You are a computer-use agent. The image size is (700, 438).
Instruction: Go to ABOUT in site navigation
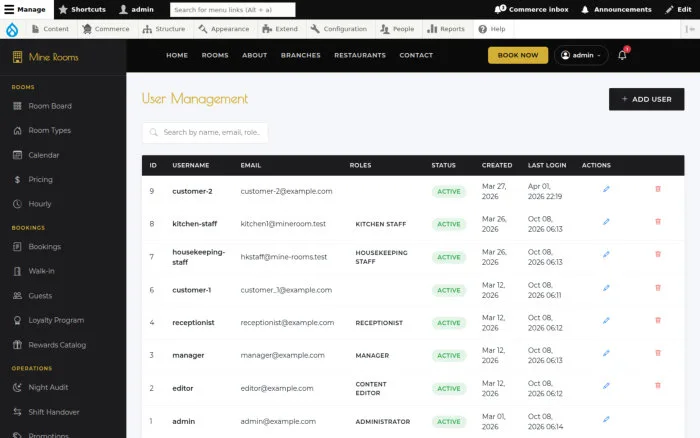tap(254, 55)
